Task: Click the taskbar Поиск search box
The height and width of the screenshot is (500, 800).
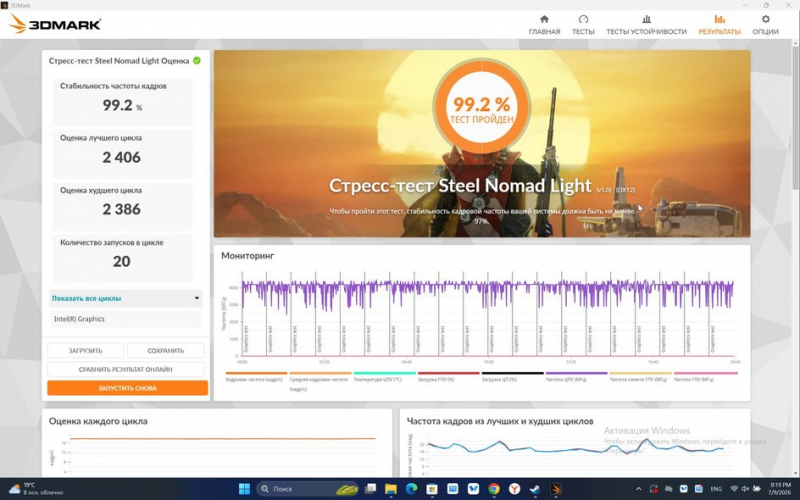Action: point(308,489)
